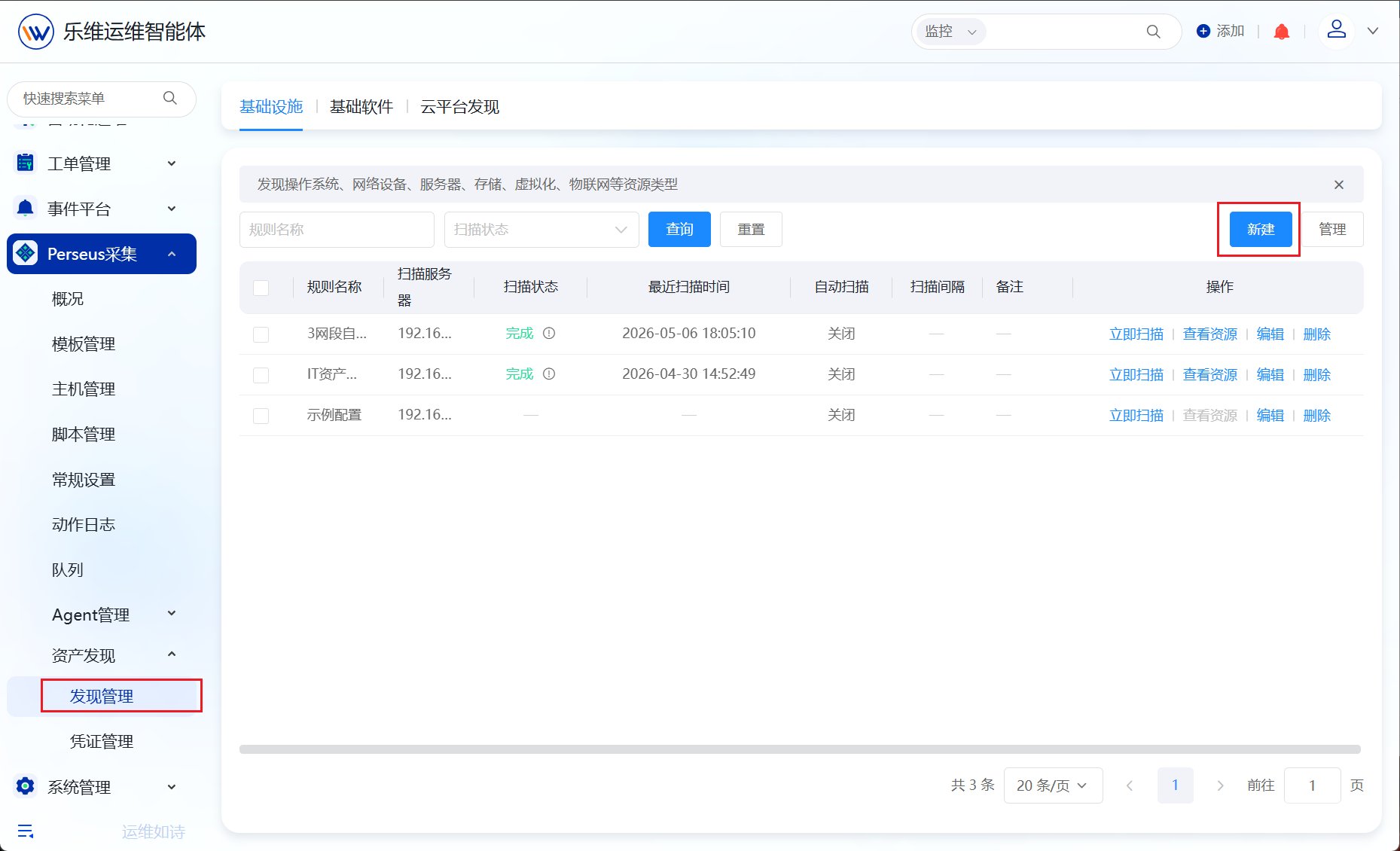Open the user profile avatar
Screen dimensions: 1400x851
[x=1337, y=31]
